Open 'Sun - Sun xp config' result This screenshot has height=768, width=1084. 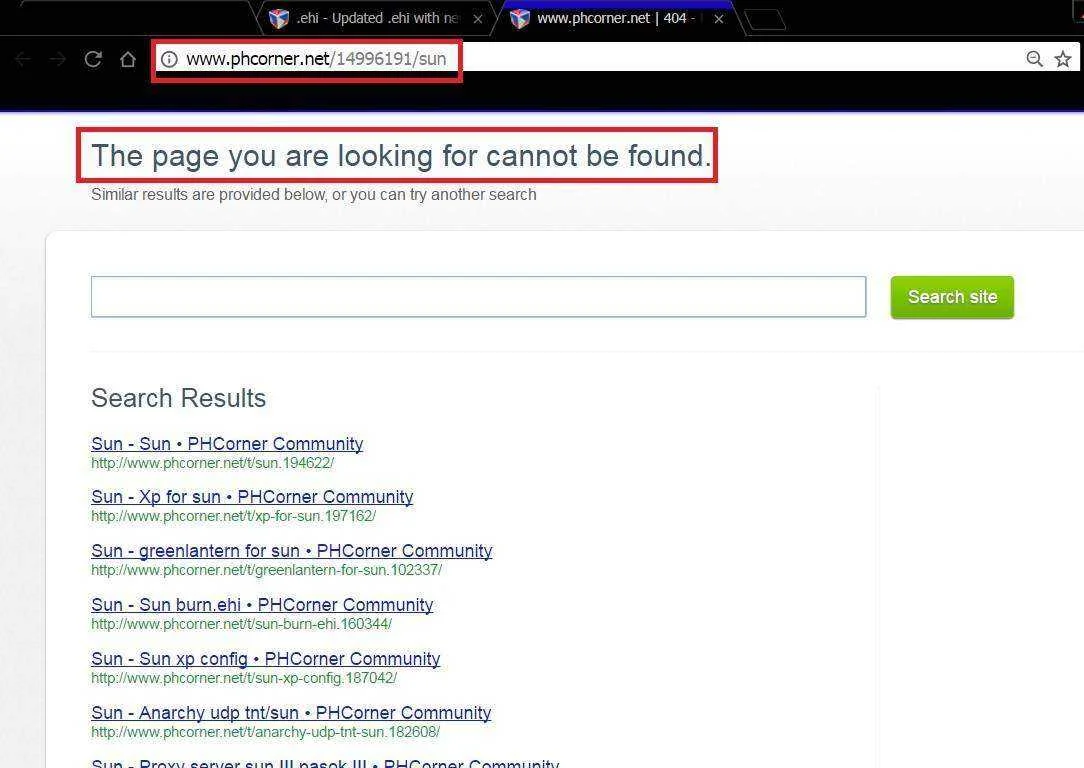[x=265, y=659]
